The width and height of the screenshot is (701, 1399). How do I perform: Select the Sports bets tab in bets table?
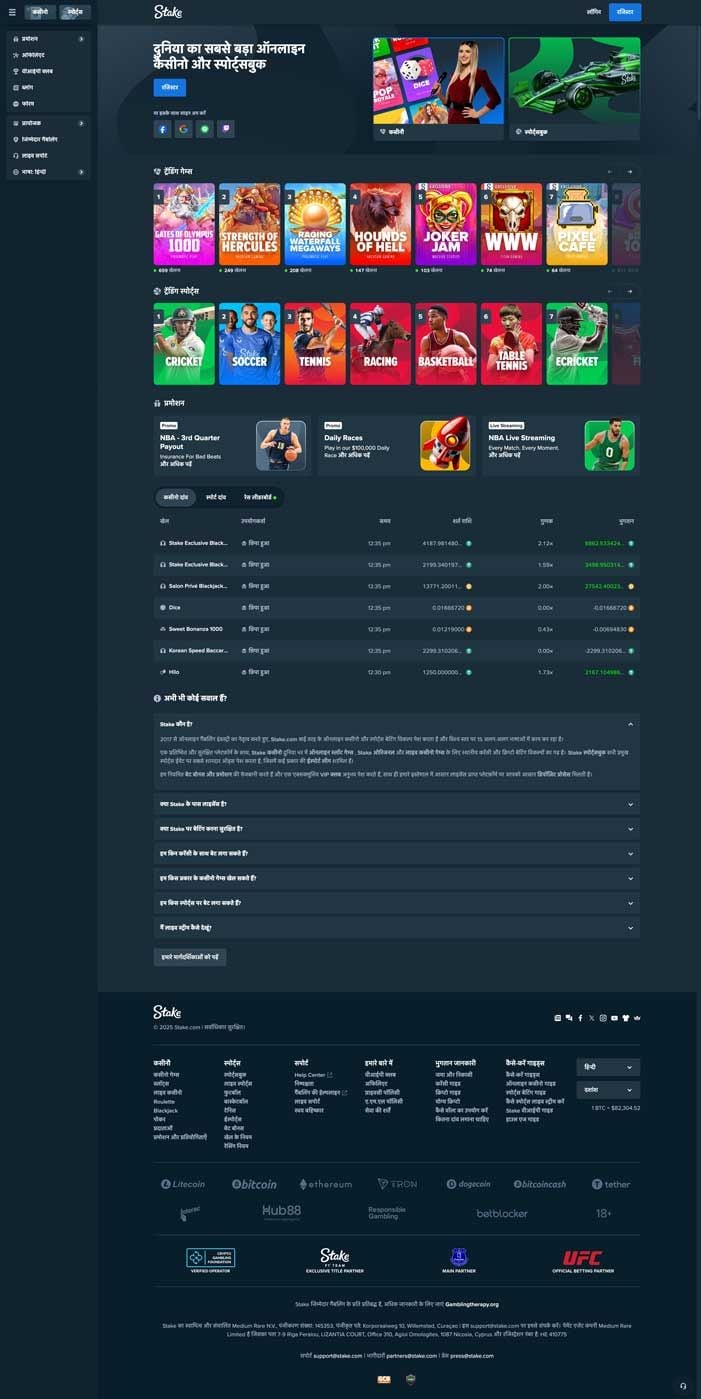pos(216,497)
